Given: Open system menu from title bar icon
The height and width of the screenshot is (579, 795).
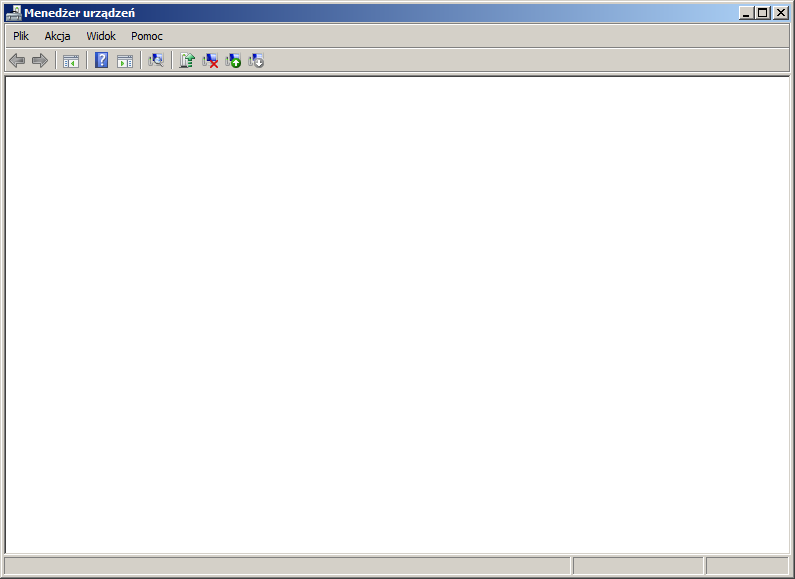Looking at the screenshot, I should point(13,13).
